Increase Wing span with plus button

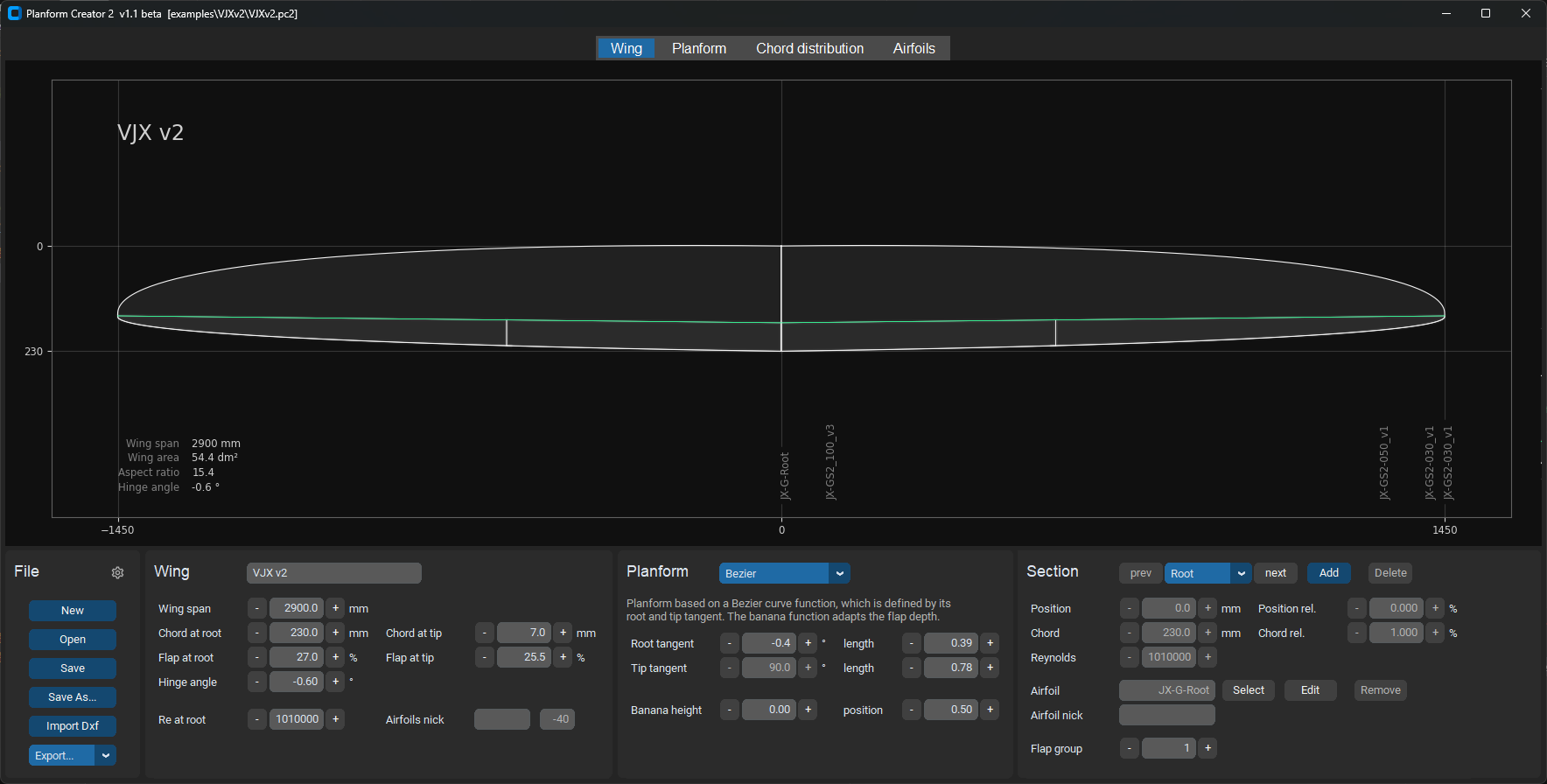pos(336,608)
